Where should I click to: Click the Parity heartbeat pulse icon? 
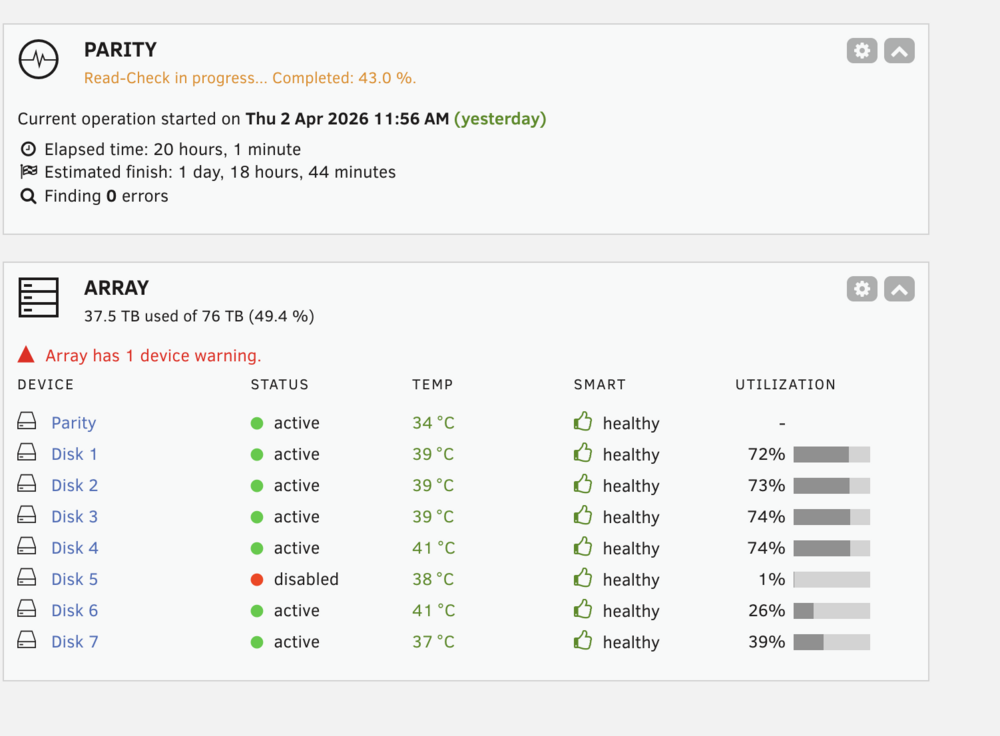[x=38, y=59]
